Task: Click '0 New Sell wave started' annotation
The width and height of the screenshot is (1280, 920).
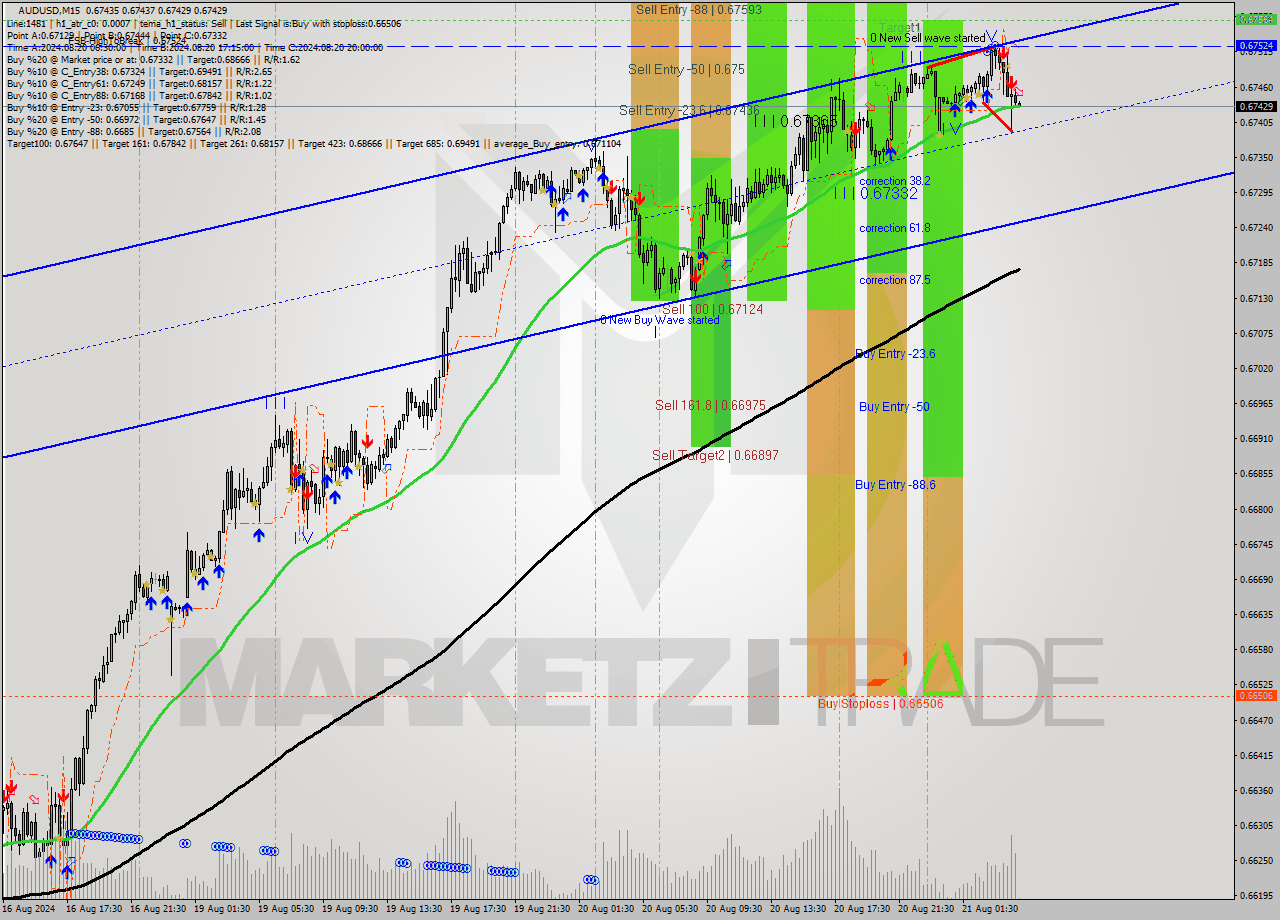Action: pyautogui.click(x=927, y=38)
